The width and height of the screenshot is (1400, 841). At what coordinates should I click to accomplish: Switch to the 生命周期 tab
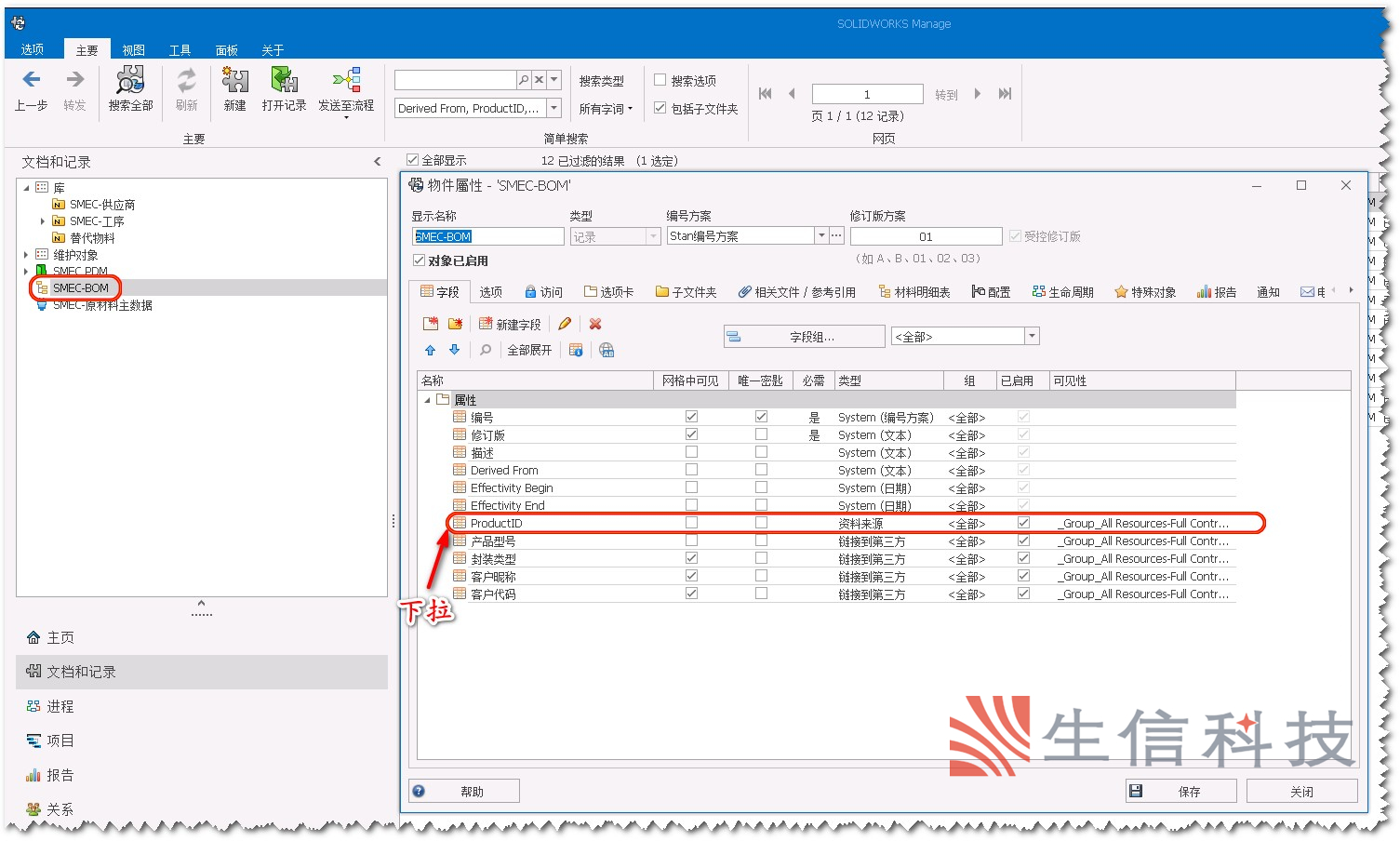pos(1063,292)
